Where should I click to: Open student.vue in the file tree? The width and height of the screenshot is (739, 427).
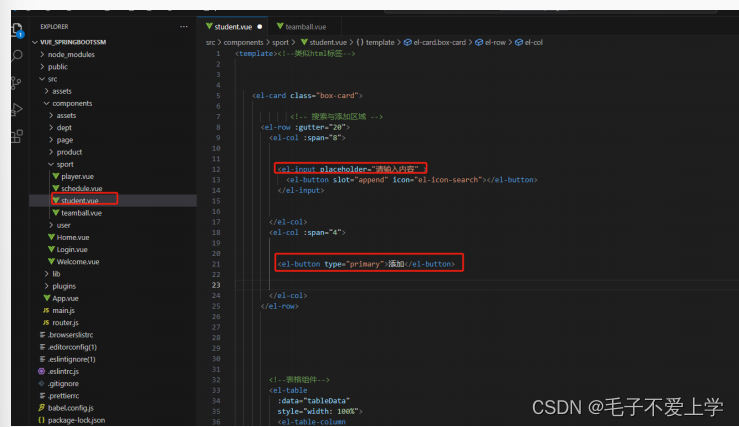(80, 201)
